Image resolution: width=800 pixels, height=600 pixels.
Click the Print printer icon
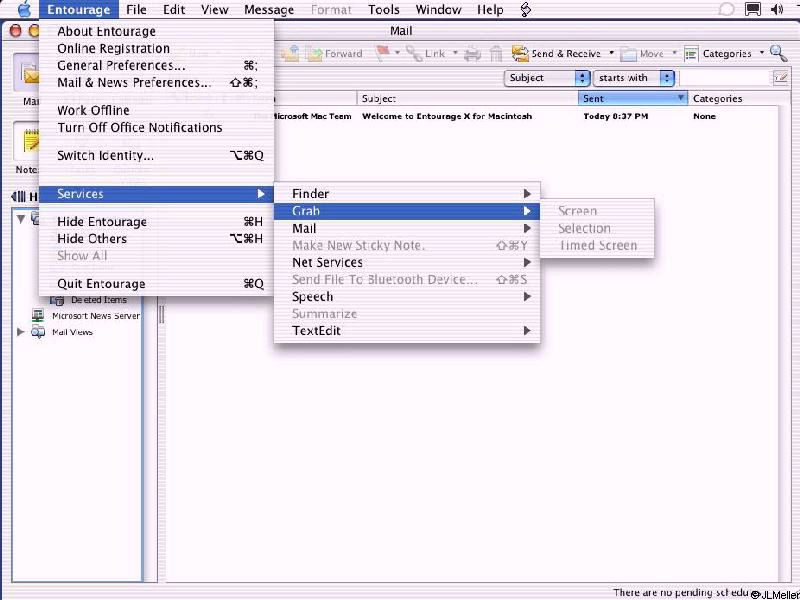(472, 54)
